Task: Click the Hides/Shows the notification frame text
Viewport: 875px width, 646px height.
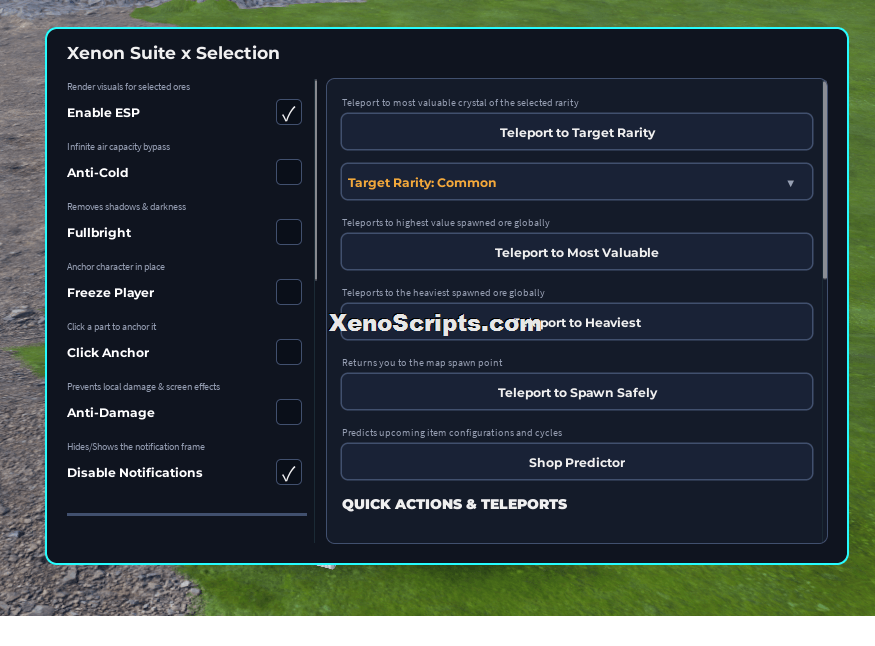Action: coord(136,447)
